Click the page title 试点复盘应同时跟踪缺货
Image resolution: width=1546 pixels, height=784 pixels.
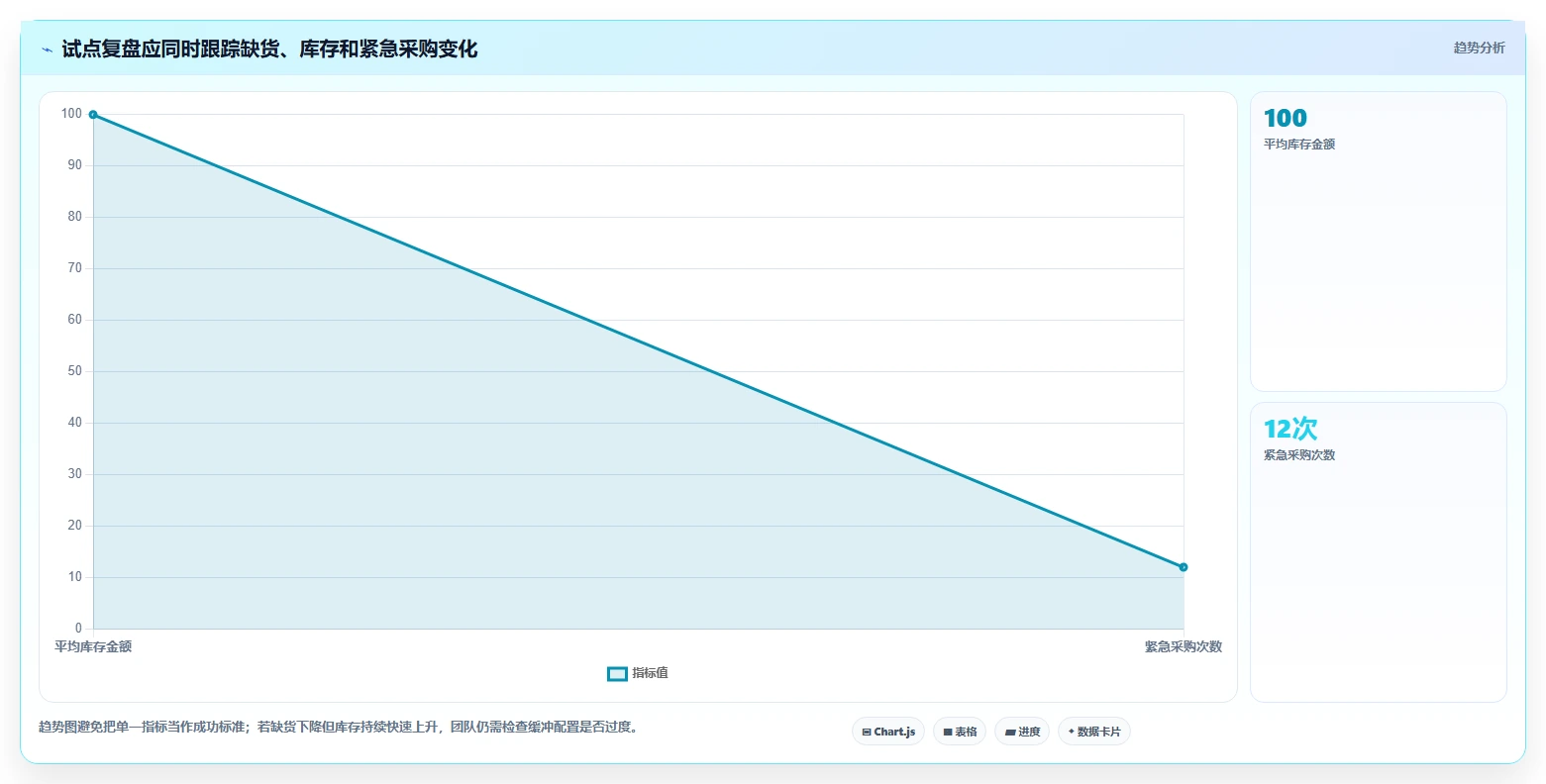point(269,49)
